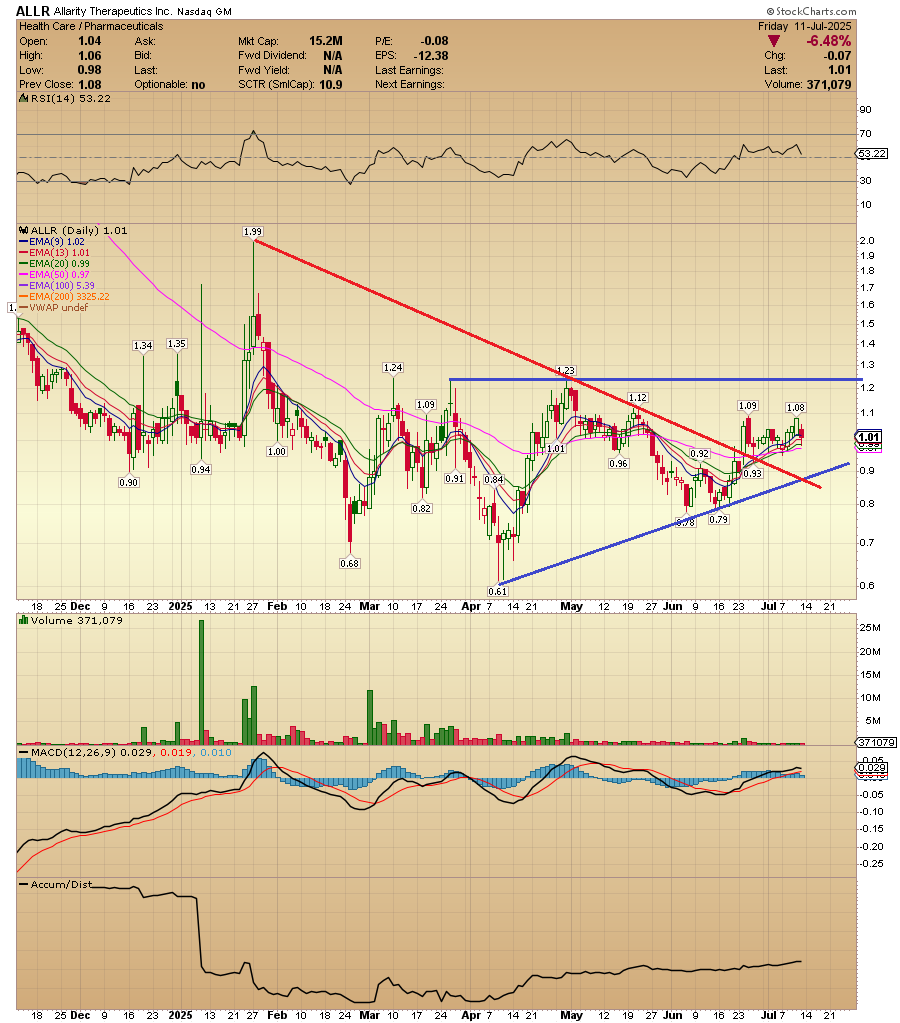The height and width of the screenshot is (1023, 900).
Task: Click the 1.23 high label near May
Action: (x=566, y=371)
